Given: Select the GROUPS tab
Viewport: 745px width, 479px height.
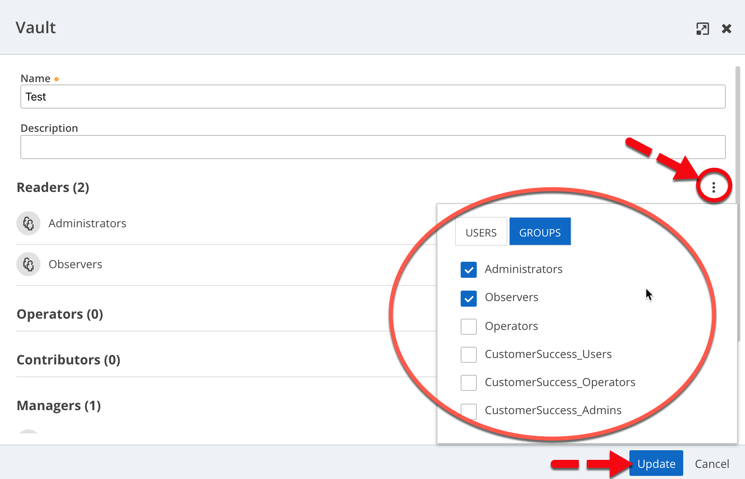Looking at the screenshot, I should click(x=540, y=232).
